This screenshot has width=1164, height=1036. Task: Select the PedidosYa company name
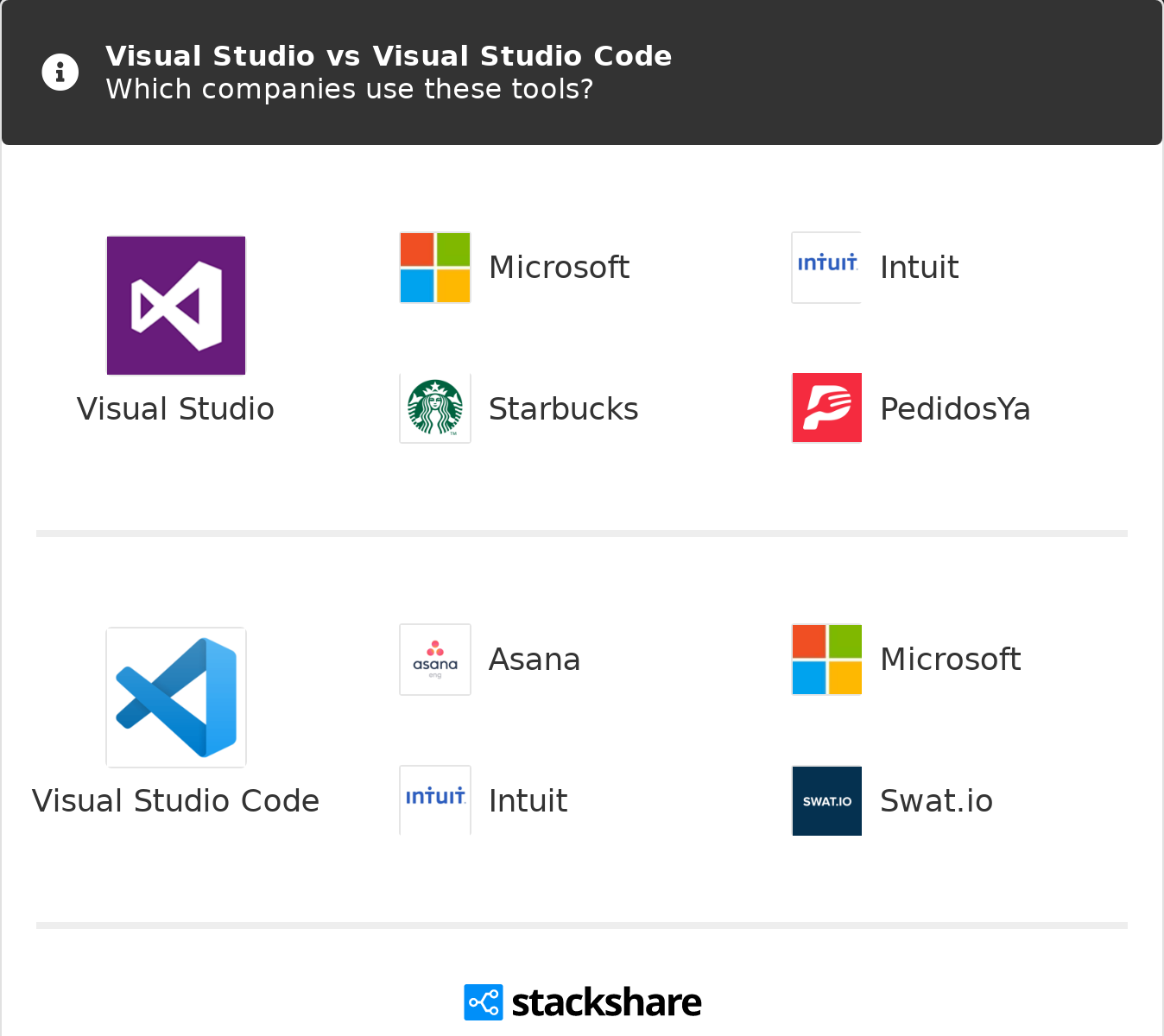[955, 408]
